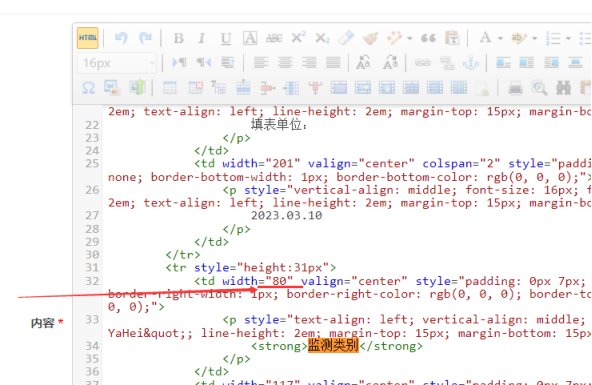The image size is (592, 385).
Task: Click the blockquote quotation marks icon
Action: tap(428, 38)
